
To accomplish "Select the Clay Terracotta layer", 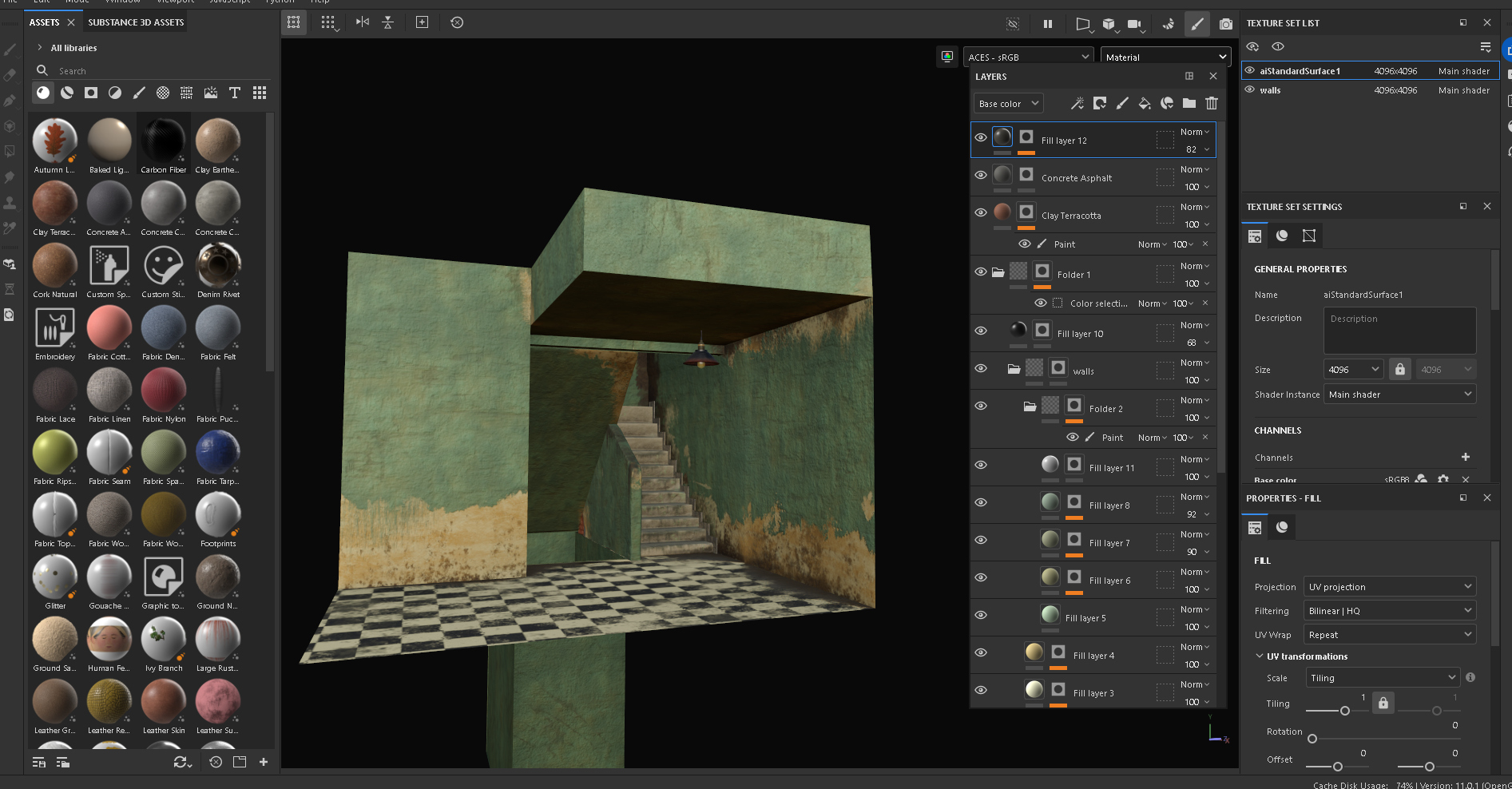I will click(1094, 216).
